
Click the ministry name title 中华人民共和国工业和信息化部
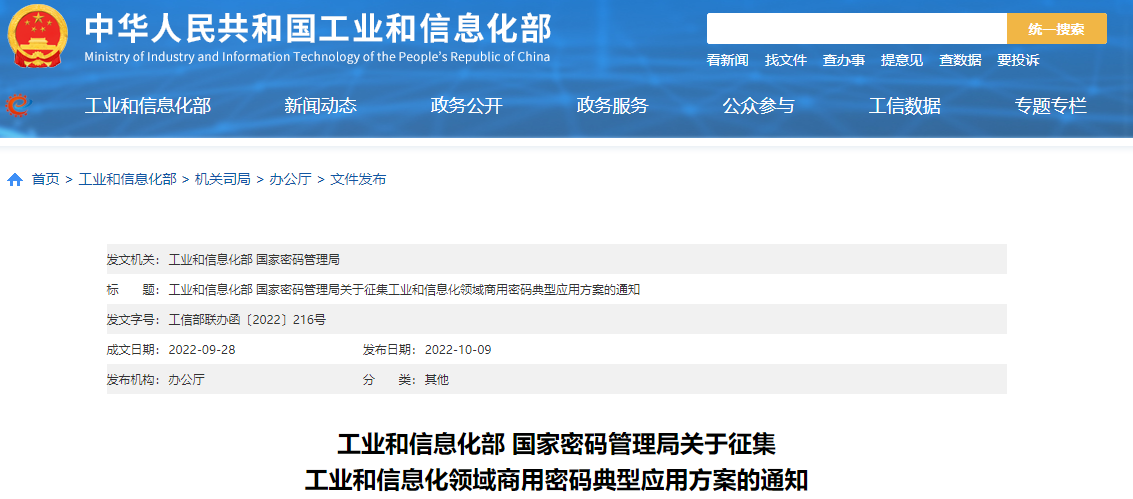[318, 29]
